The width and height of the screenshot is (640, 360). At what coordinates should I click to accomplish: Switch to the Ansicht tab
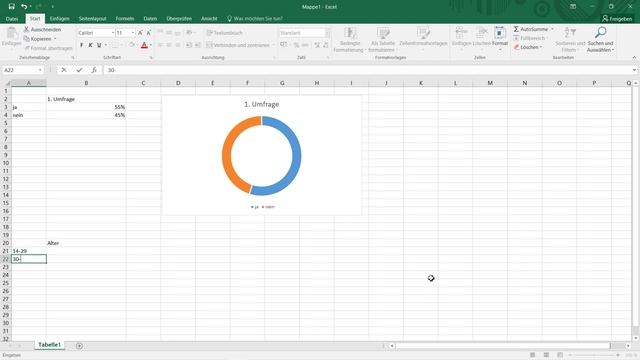[x=209, y=19]
